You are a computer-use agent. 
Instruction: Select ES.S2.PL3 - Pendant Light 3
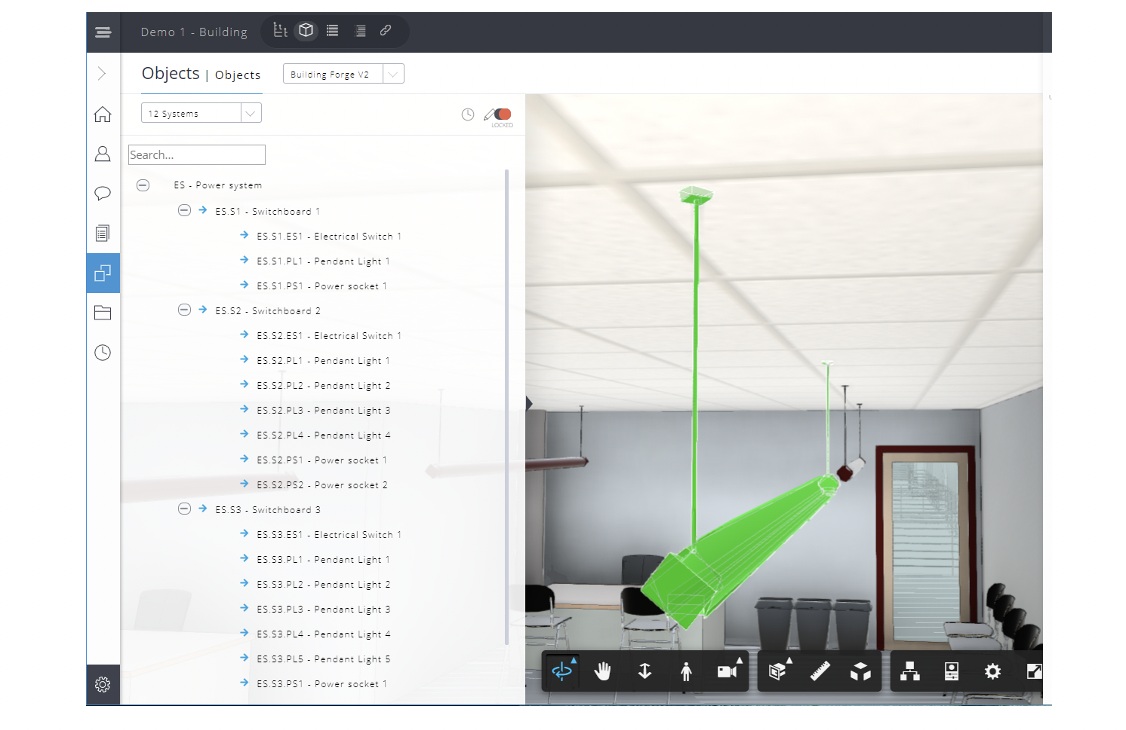(323, 410)
